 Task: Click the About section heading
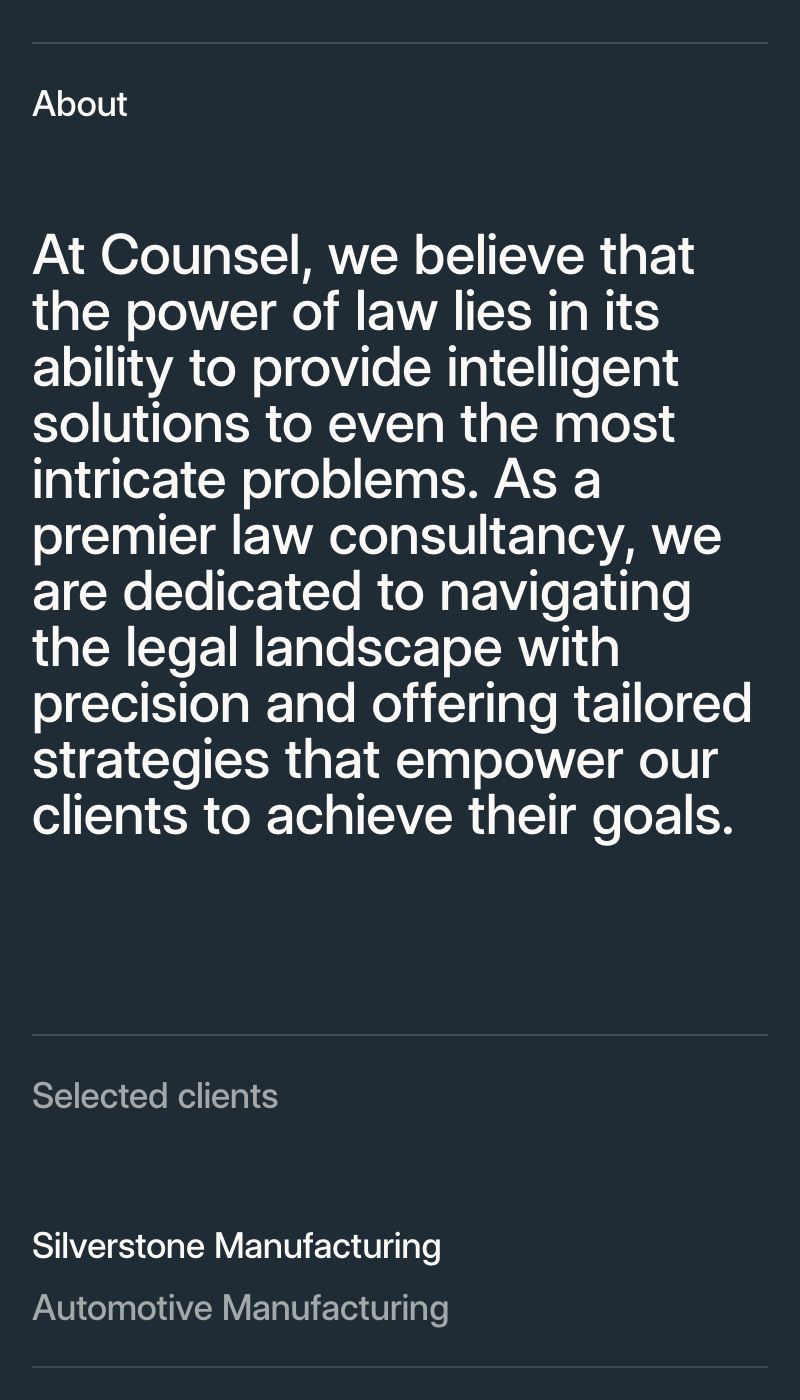80,104
